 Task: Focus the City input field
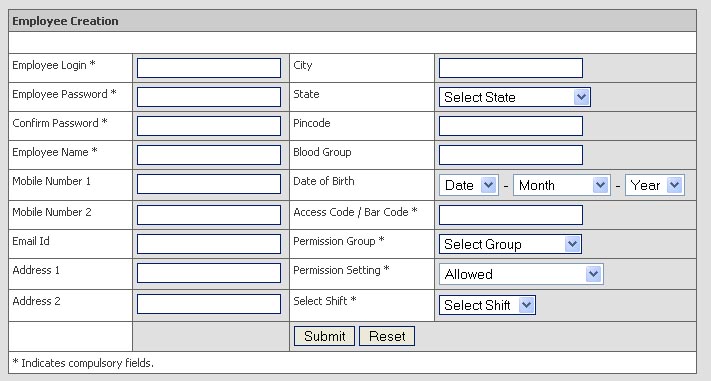[511, 68]
